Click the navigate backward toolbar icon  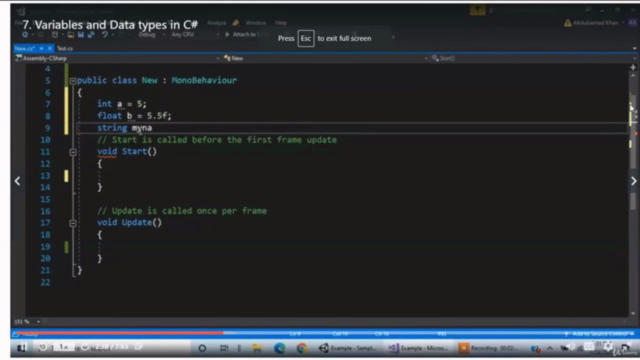point(25,35)
